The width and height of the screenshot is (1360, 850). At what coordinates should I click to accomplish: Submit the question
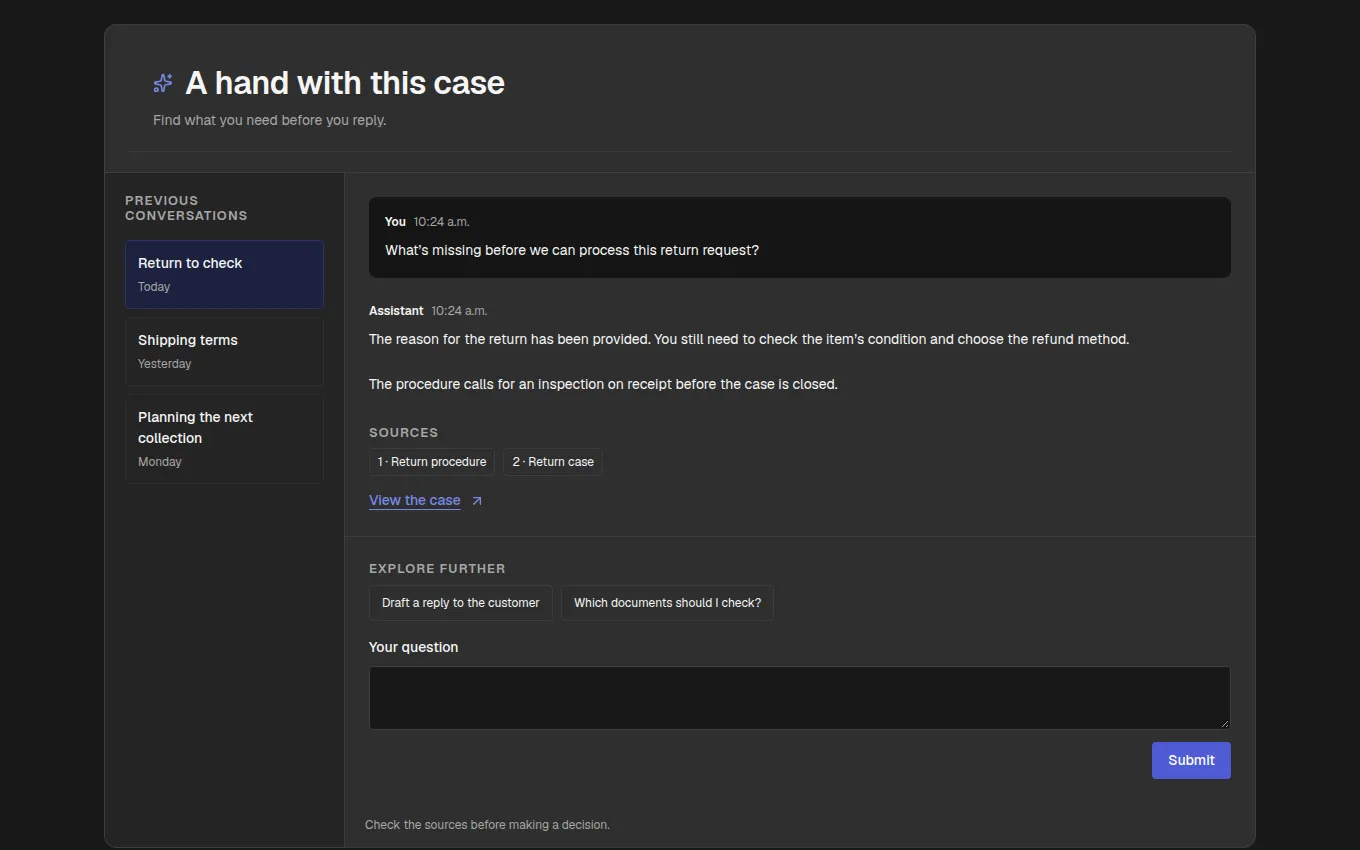point(1191,760)
